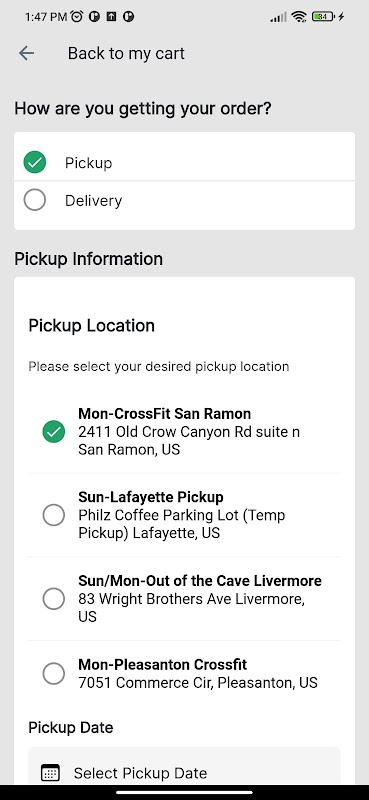Tap the Mon-CrossFit San Ramon location title
This screenshot has width=369, height=800.
click(164, 413)
